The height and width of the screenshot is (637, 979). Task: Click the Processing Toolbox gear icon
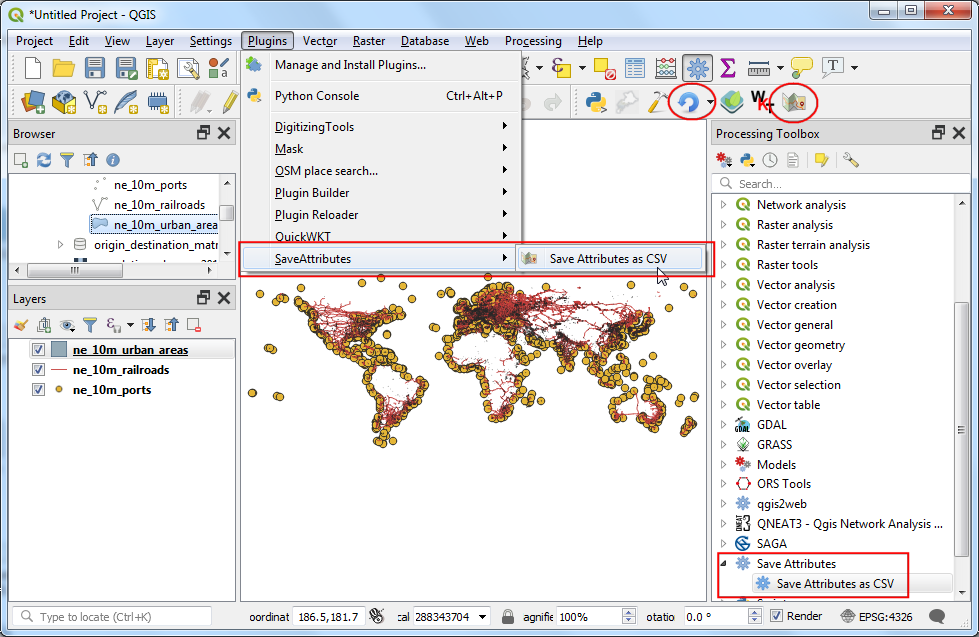(697, 68)
